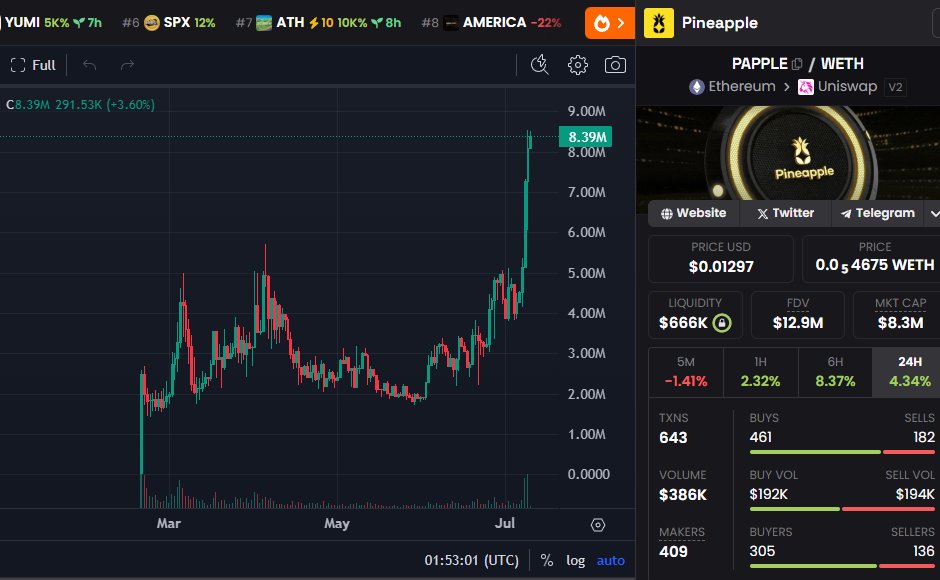Image resolution: width=940 pixels, height=580 pixels.
Task: Click the VOLUME $386K value
Action: (683, 495)
